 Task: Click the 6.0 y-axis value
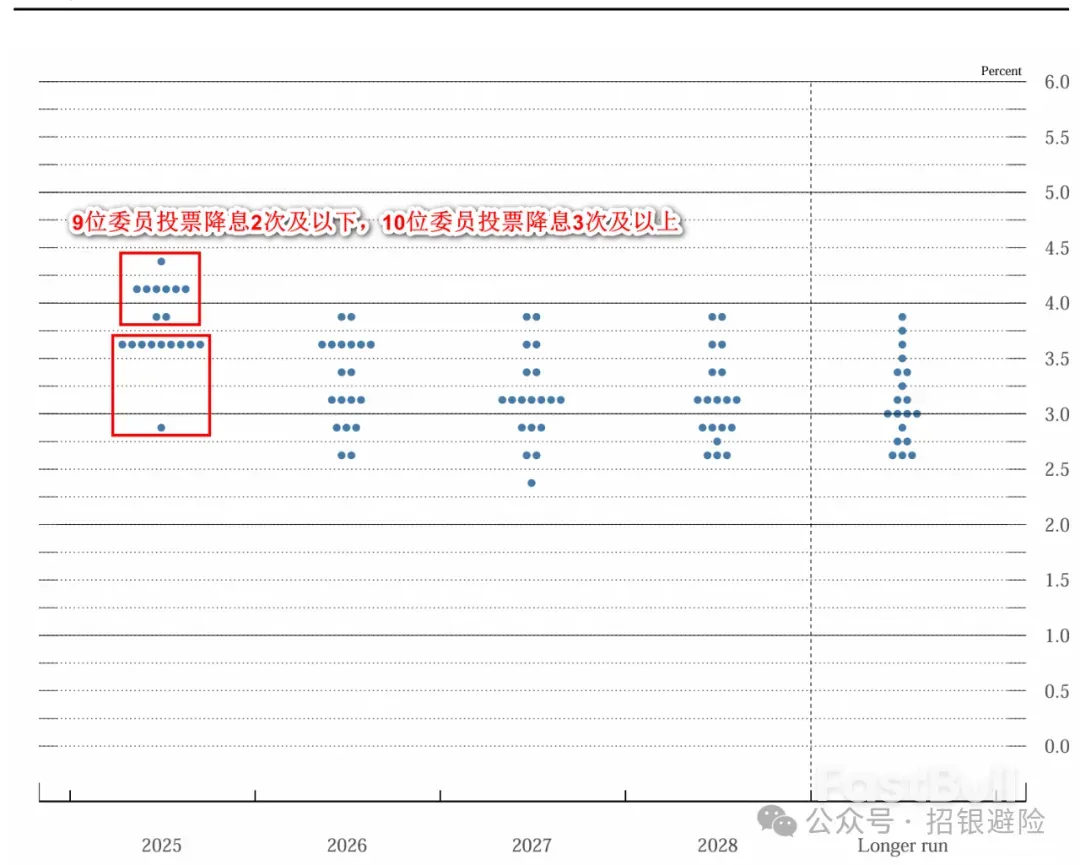tap(1057, 82)
